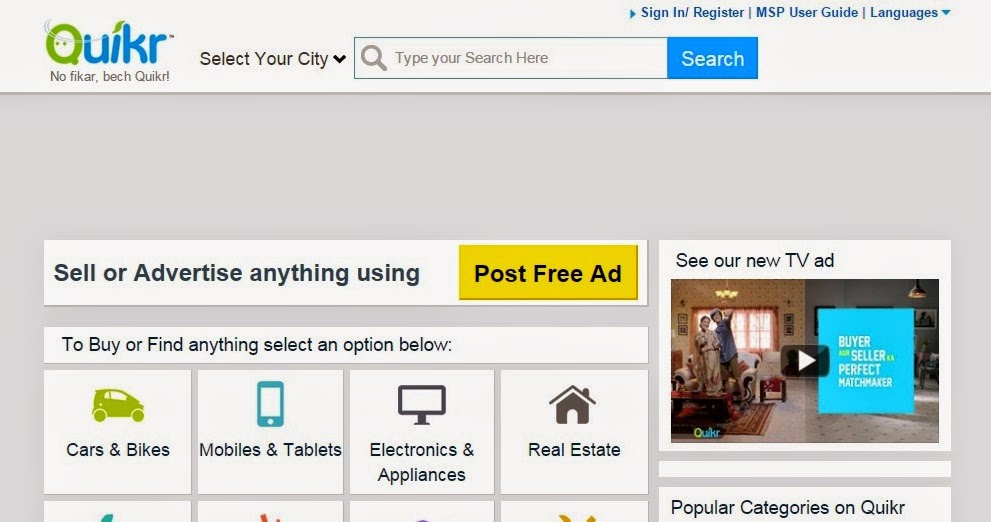
Task: Open the Real Estate category label
Action: (x=574, y=450)
